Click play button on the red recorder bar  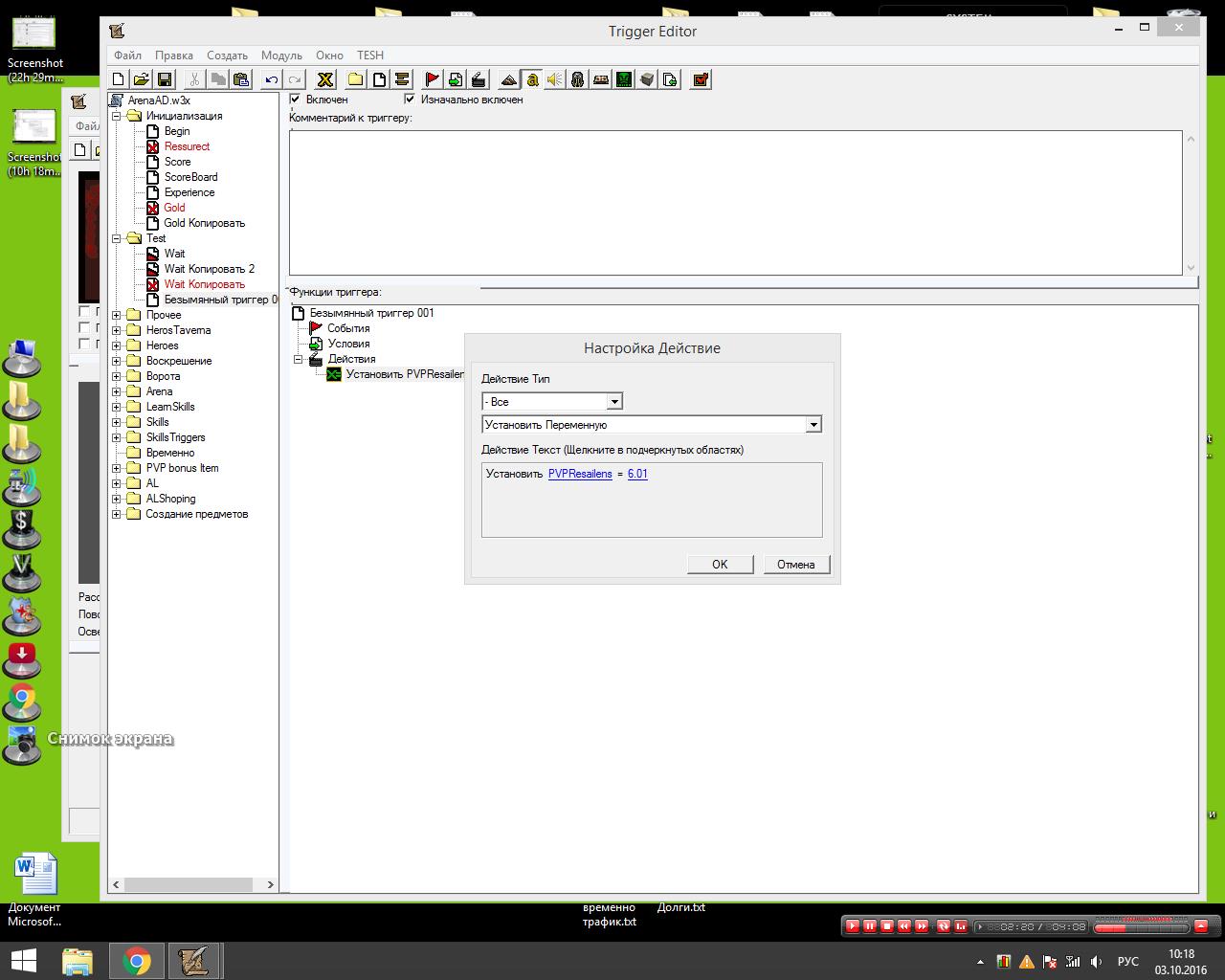click(852, 926)
